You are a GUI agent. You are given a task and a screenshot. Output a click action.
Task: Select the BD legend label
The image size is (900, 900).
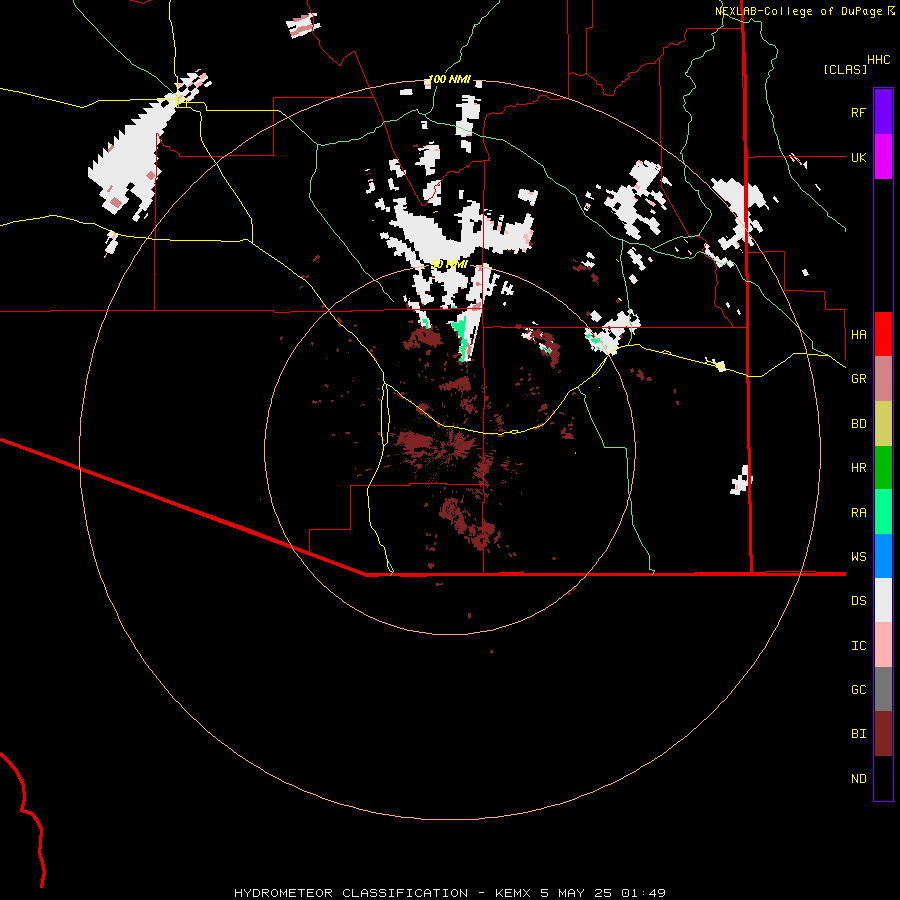(x=858, y=424)
